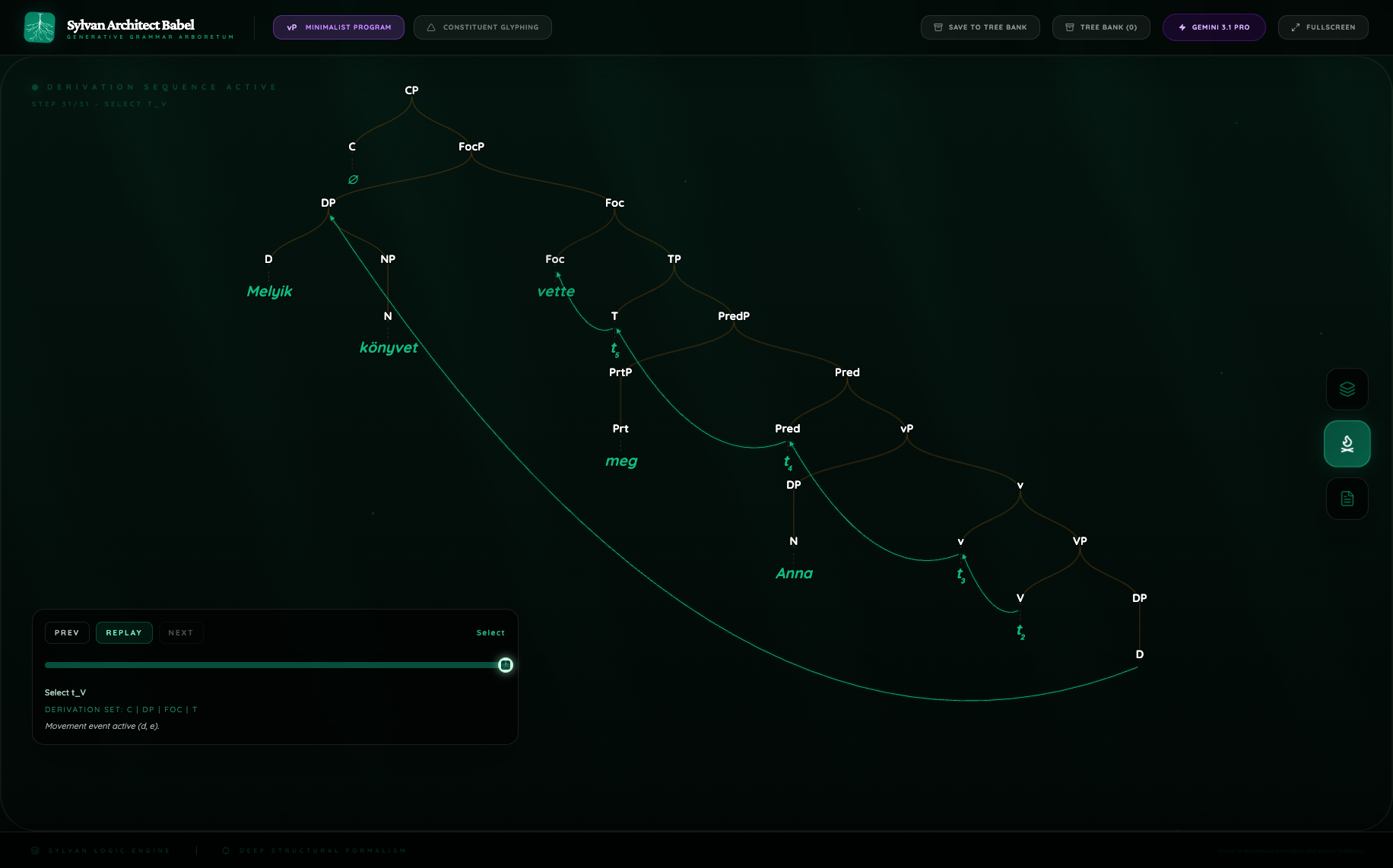
Task: Select the CP root node
Action: [x=411, y=90]
